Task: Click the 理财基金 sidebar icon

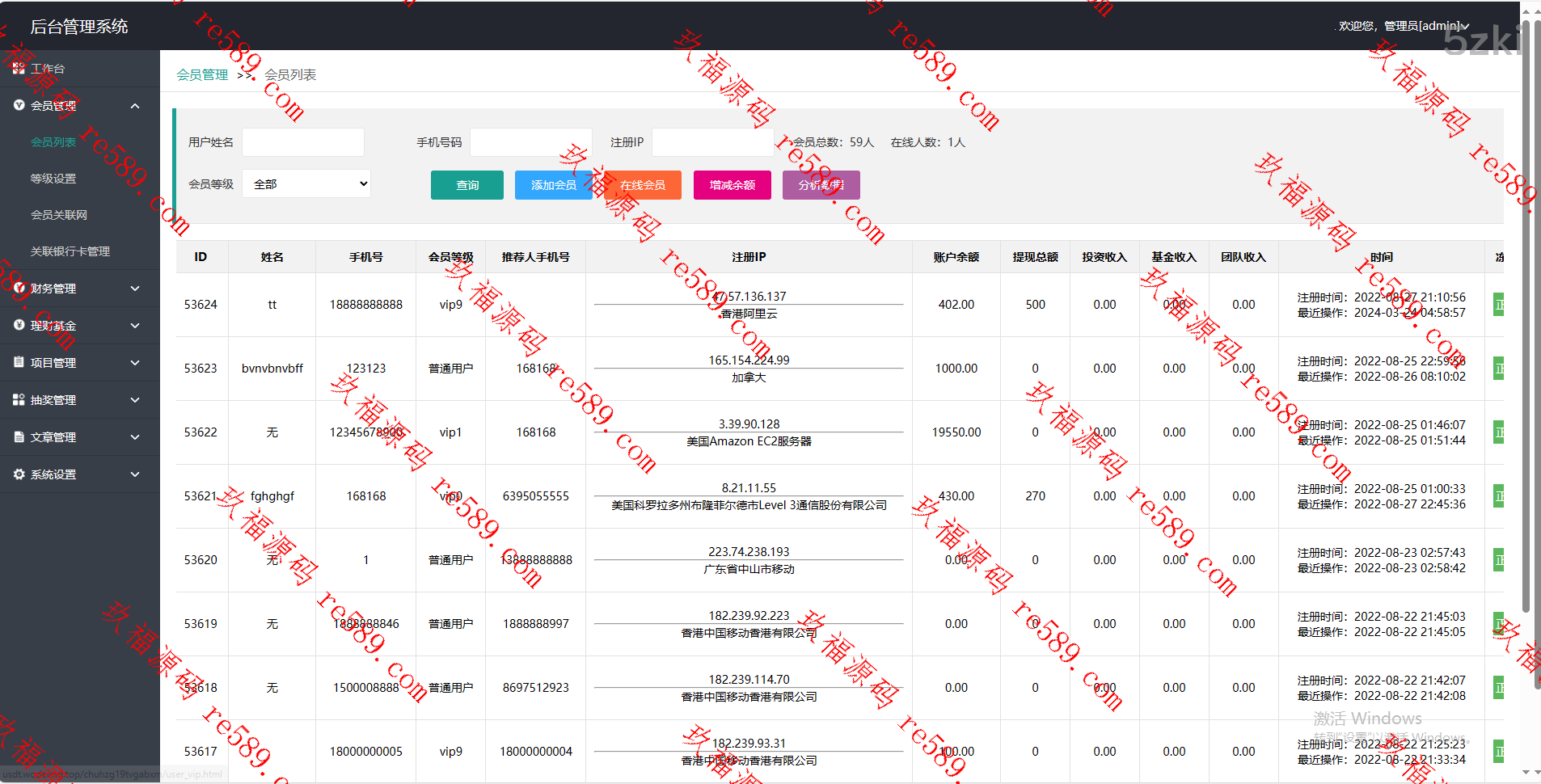Action: point(19,326)
